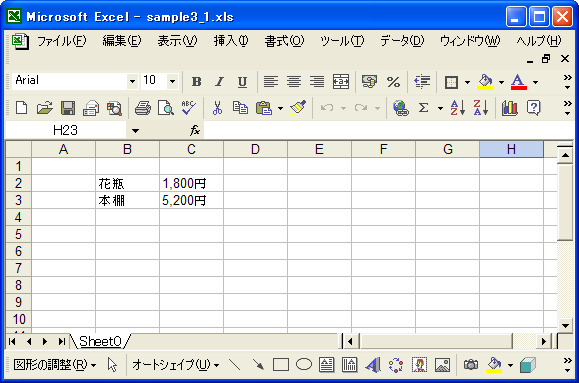The height and width of the screenshot is (383, 579).
Task: Click Borders button
Action: (451, 82)
